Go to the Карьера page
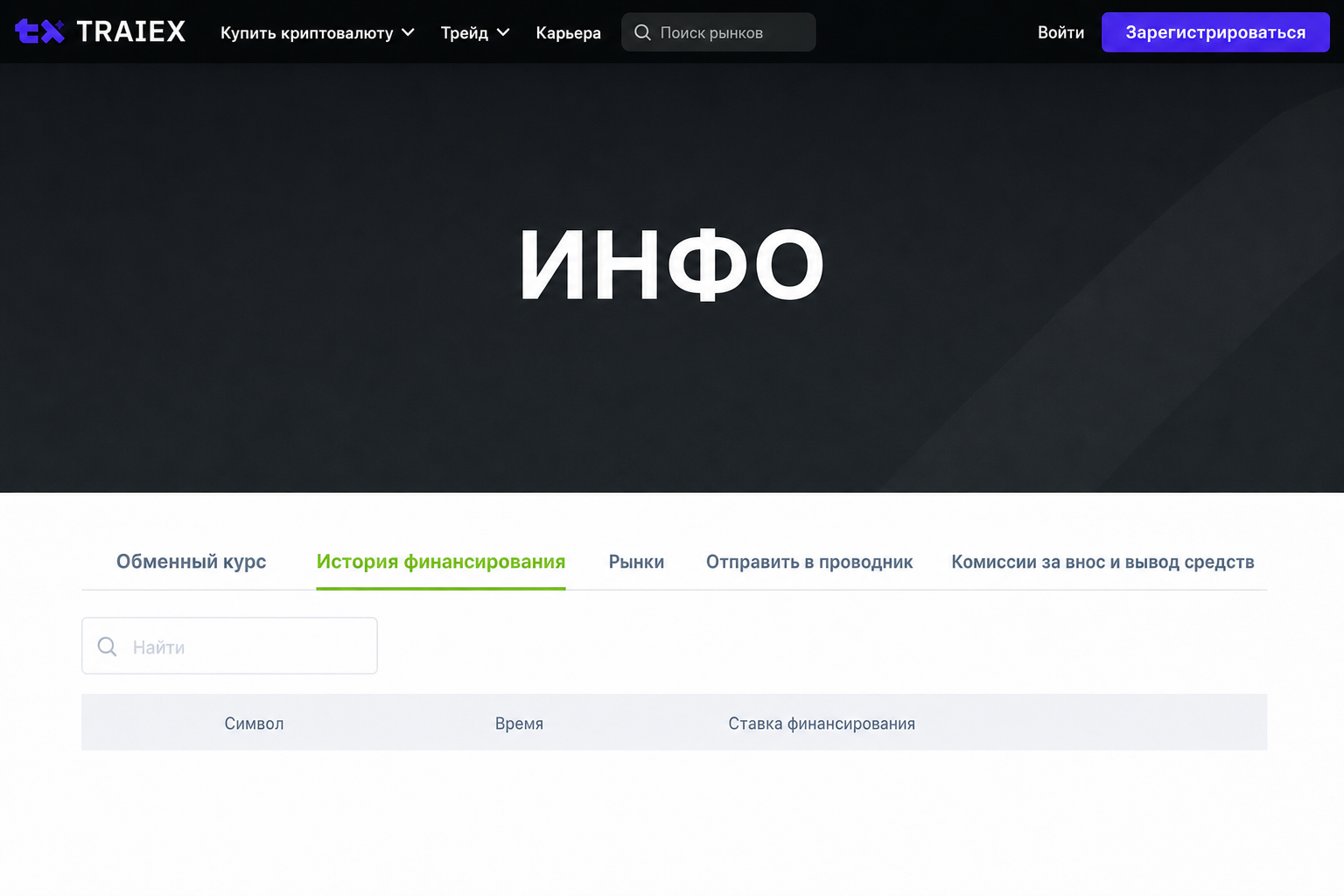1344x896 pixels. [569, 32]
